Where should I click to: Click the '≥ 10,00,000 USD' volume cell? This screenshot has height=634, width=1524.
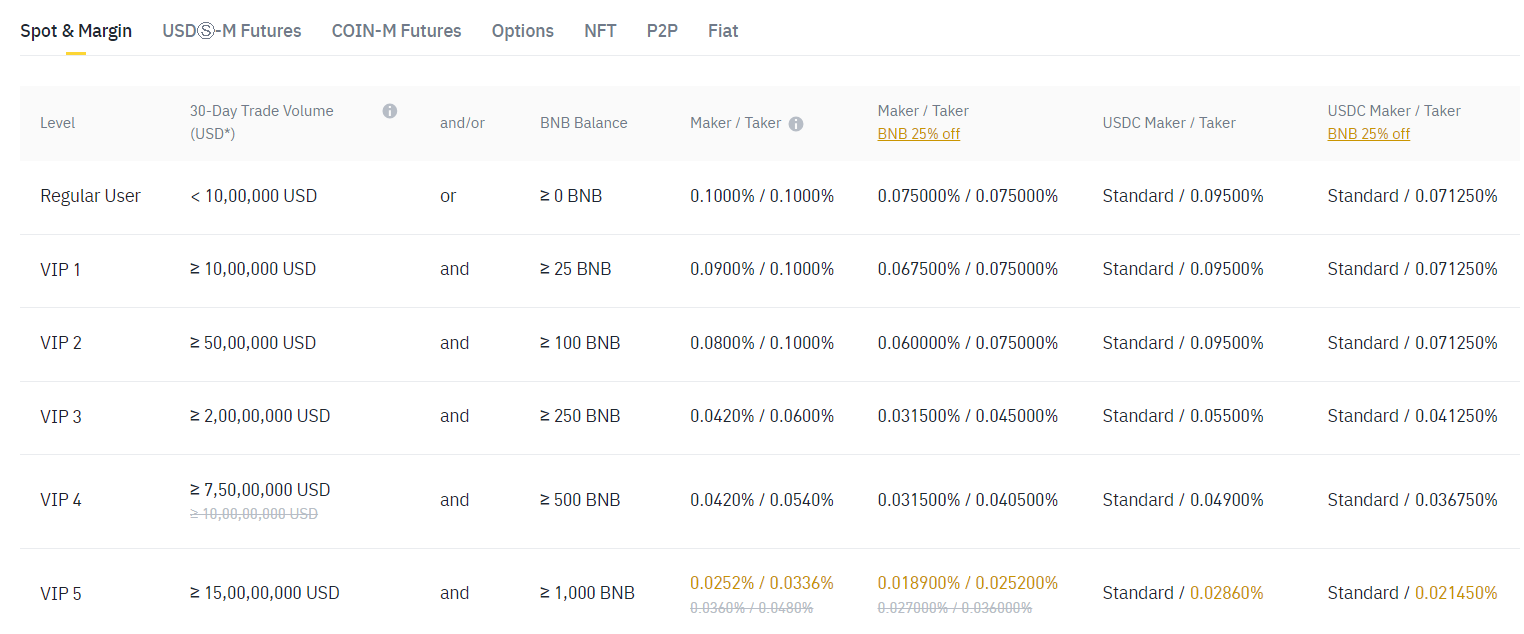[x=253, y=269]
